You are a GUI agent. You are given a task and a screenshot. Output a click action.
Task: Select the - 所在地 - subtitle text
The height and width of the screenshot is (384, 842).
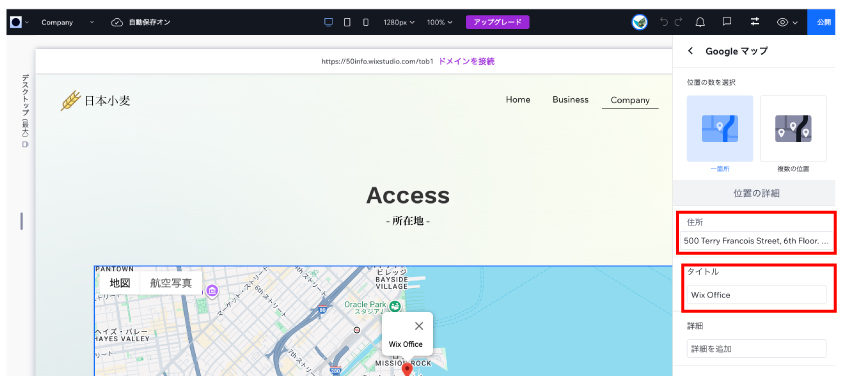tap(408, 221)
